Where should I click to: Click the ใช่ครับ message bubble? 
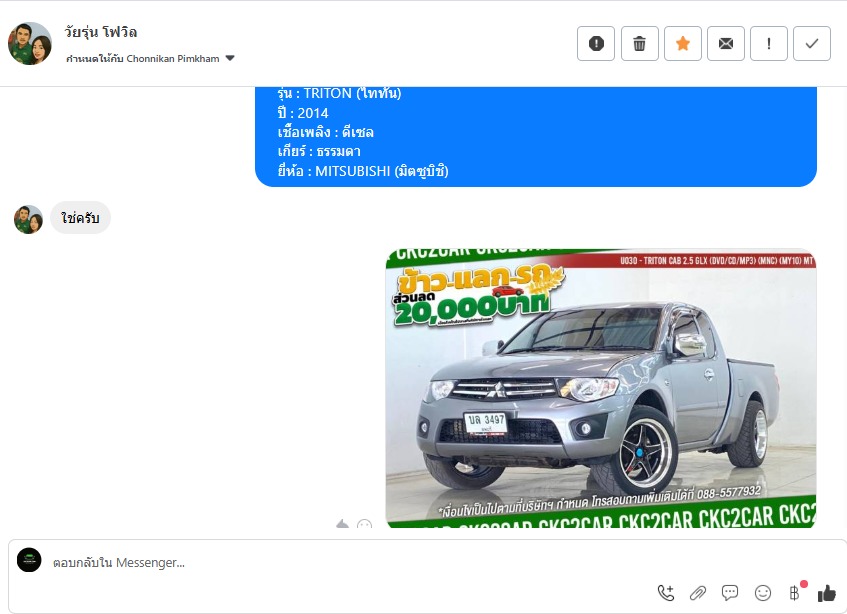click(x=80, y=218)
